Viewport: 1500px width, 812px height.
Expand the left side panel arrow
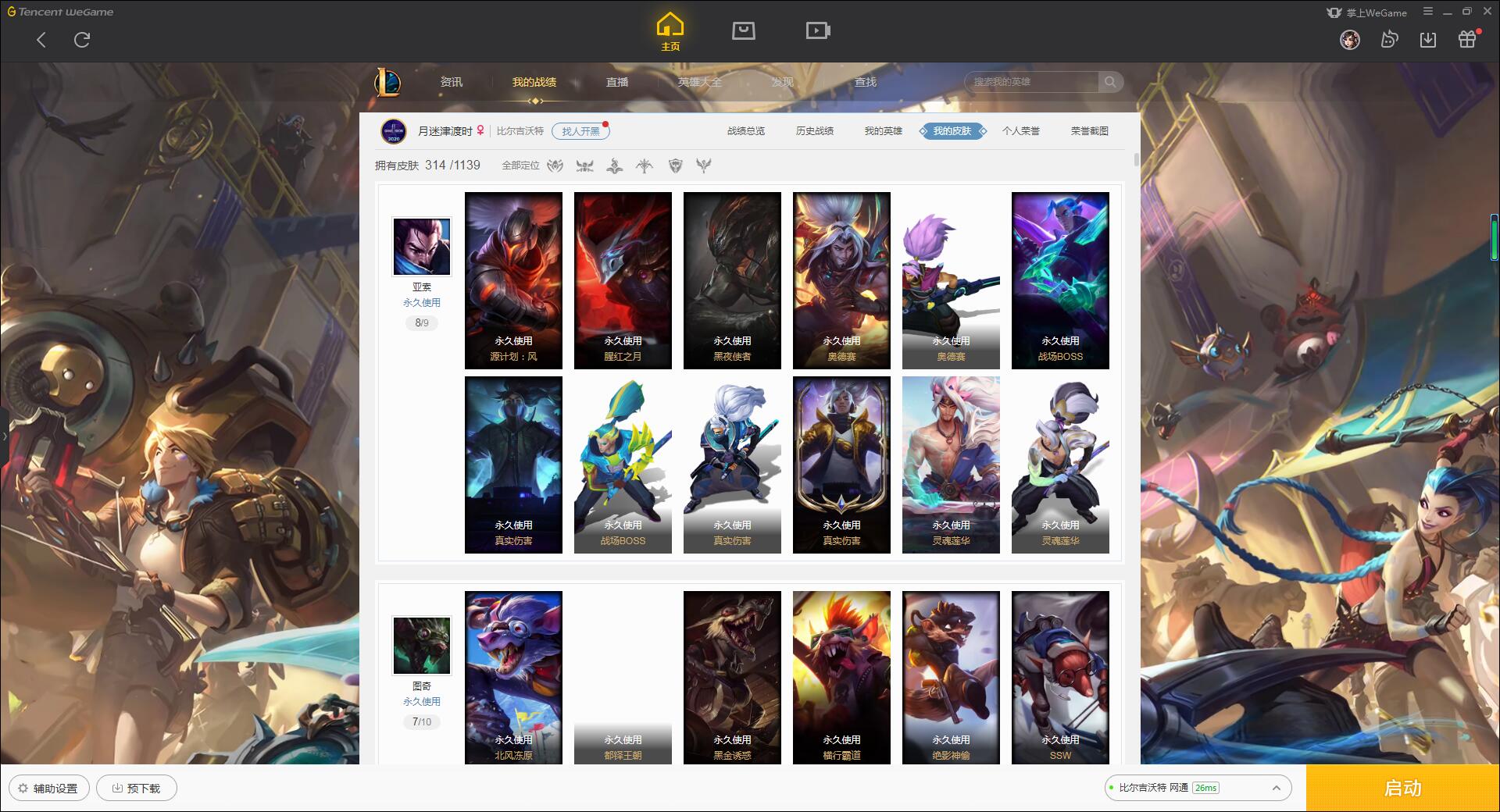(4, 436)
